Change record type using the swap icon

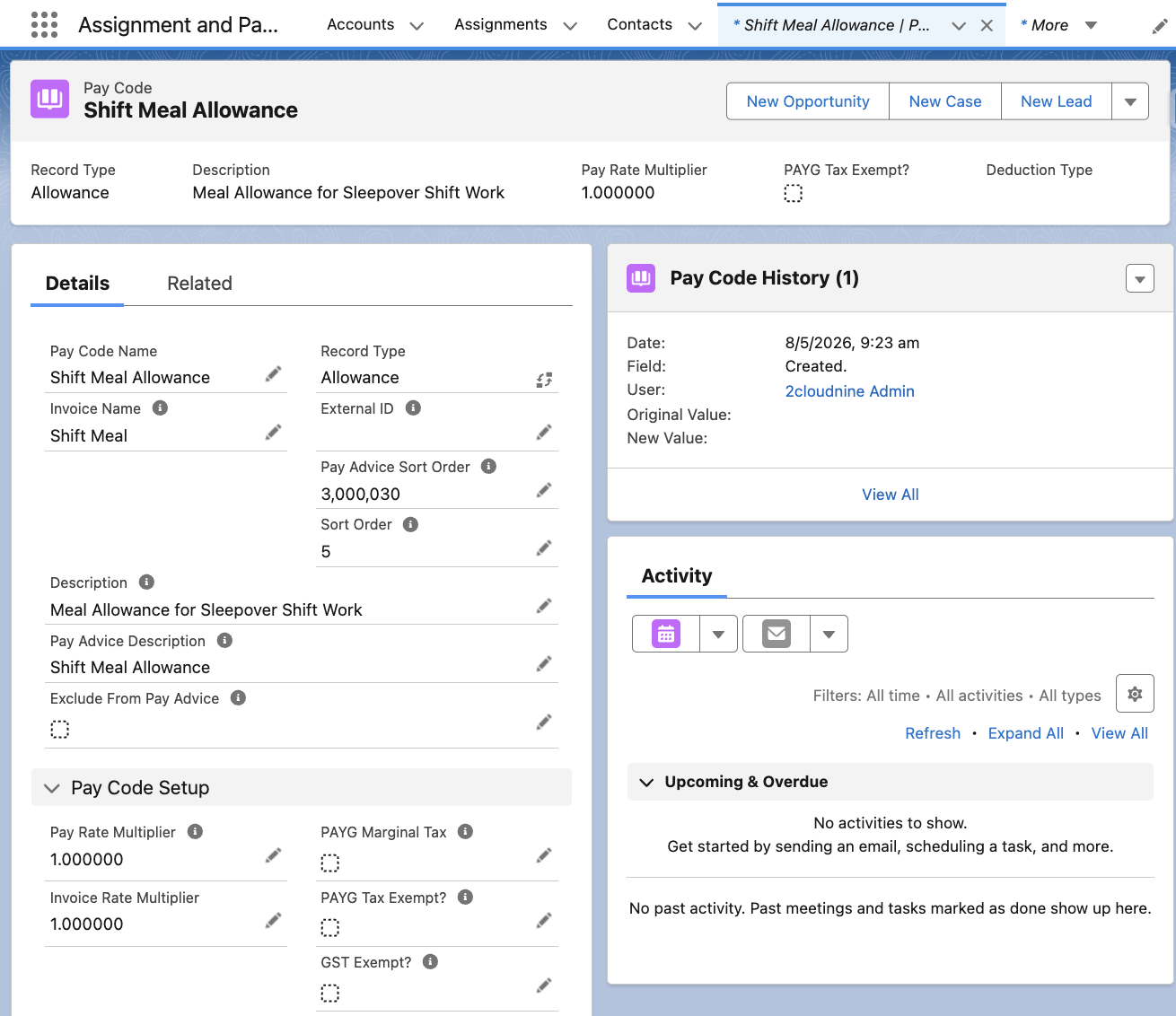pyautogui.click(x=544, y=380)
